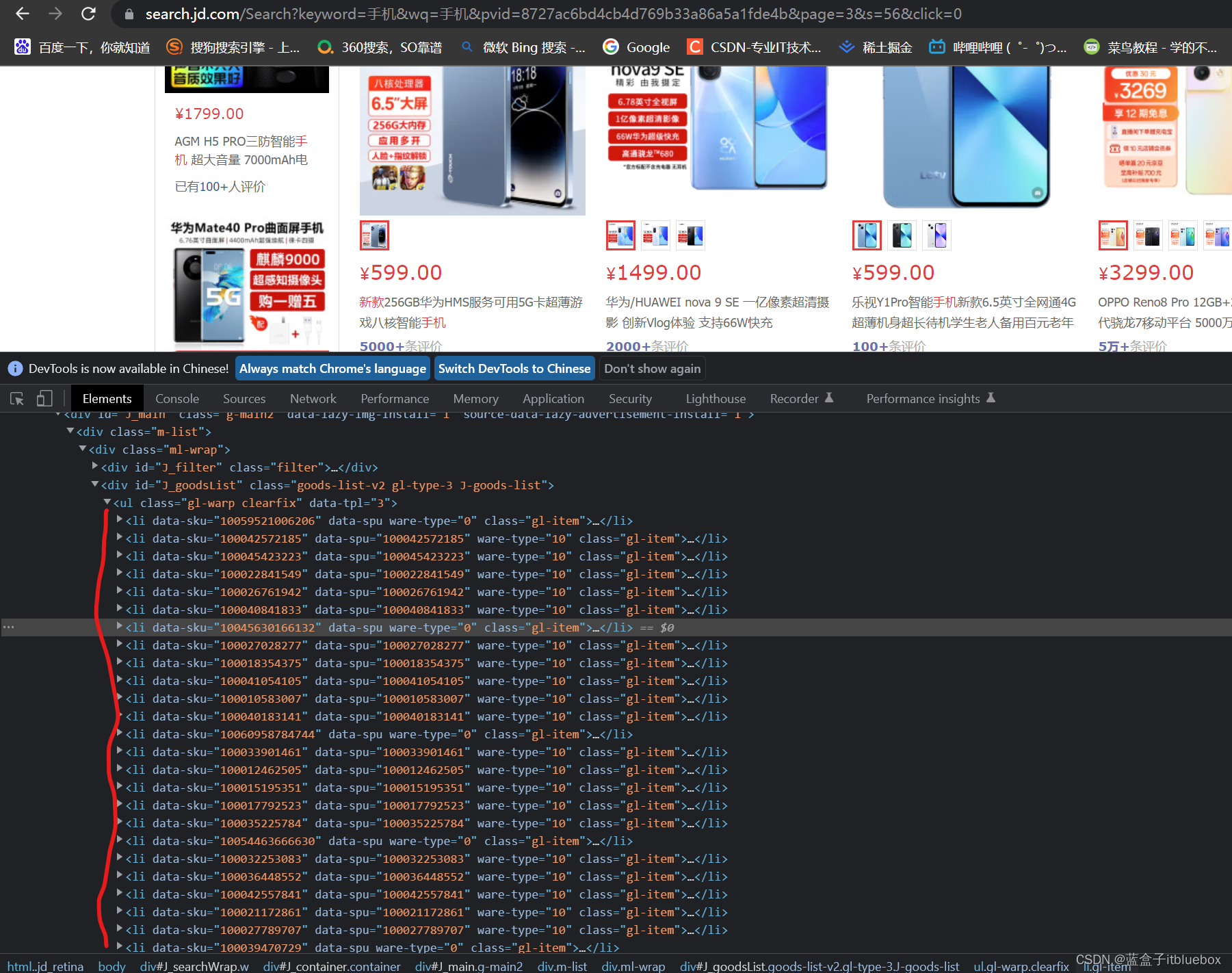Open the 菜鸟教程 bookmark

coord(1151,47)
